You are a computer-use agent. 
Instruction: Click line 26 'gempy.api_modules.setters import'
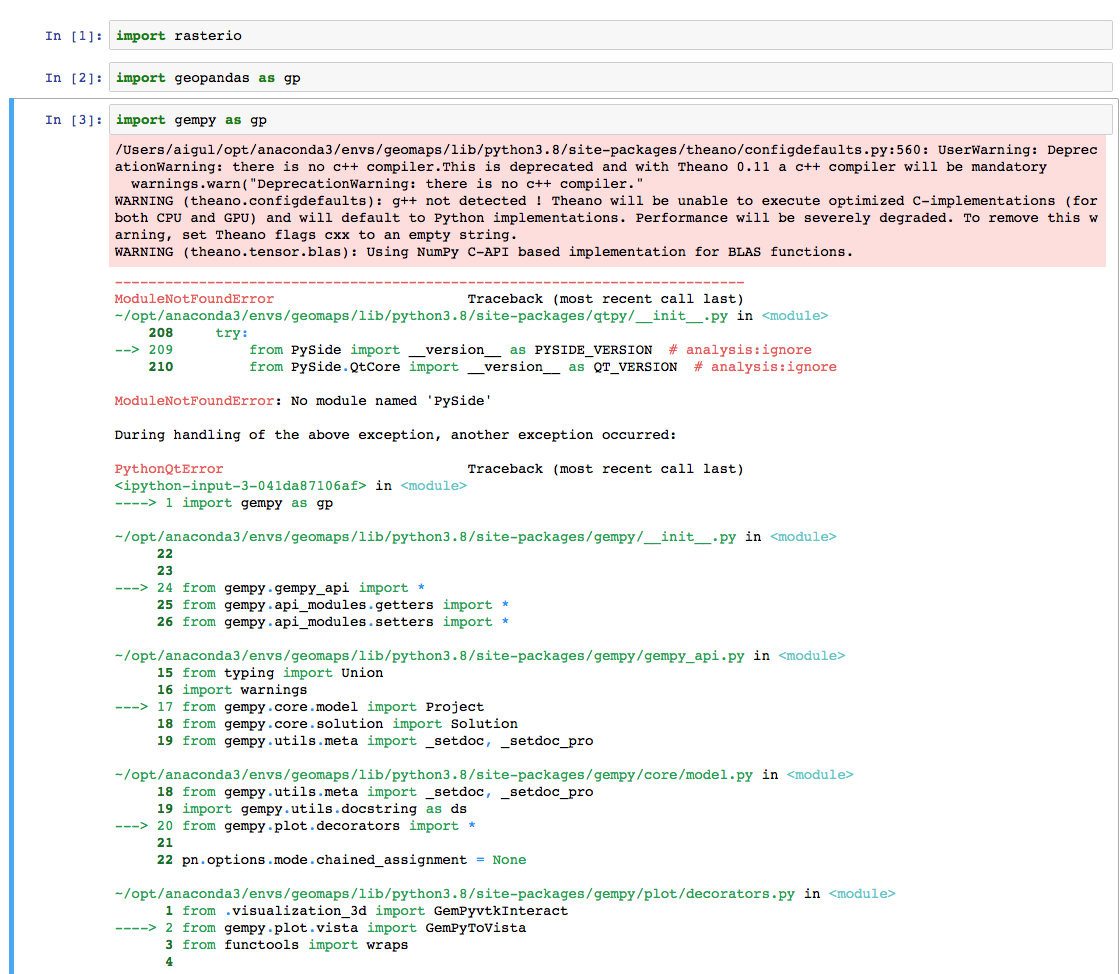coord(332,622)
